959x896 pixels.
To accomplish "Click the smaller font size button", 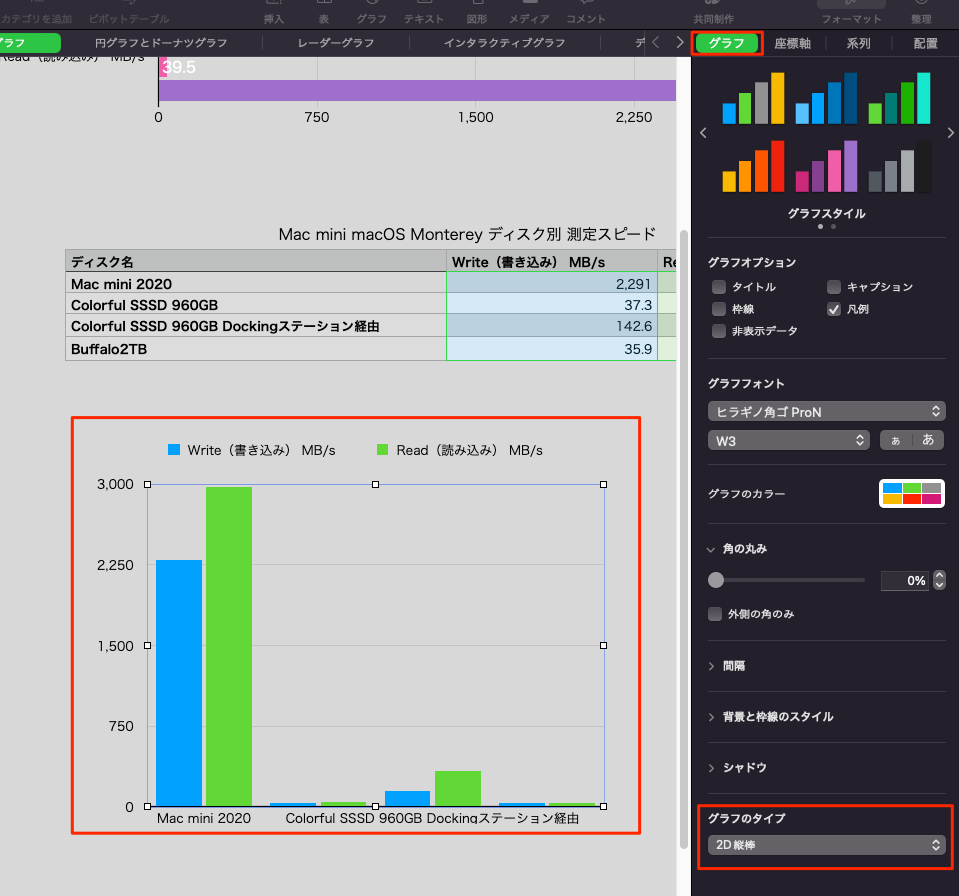I will point(895,440).
